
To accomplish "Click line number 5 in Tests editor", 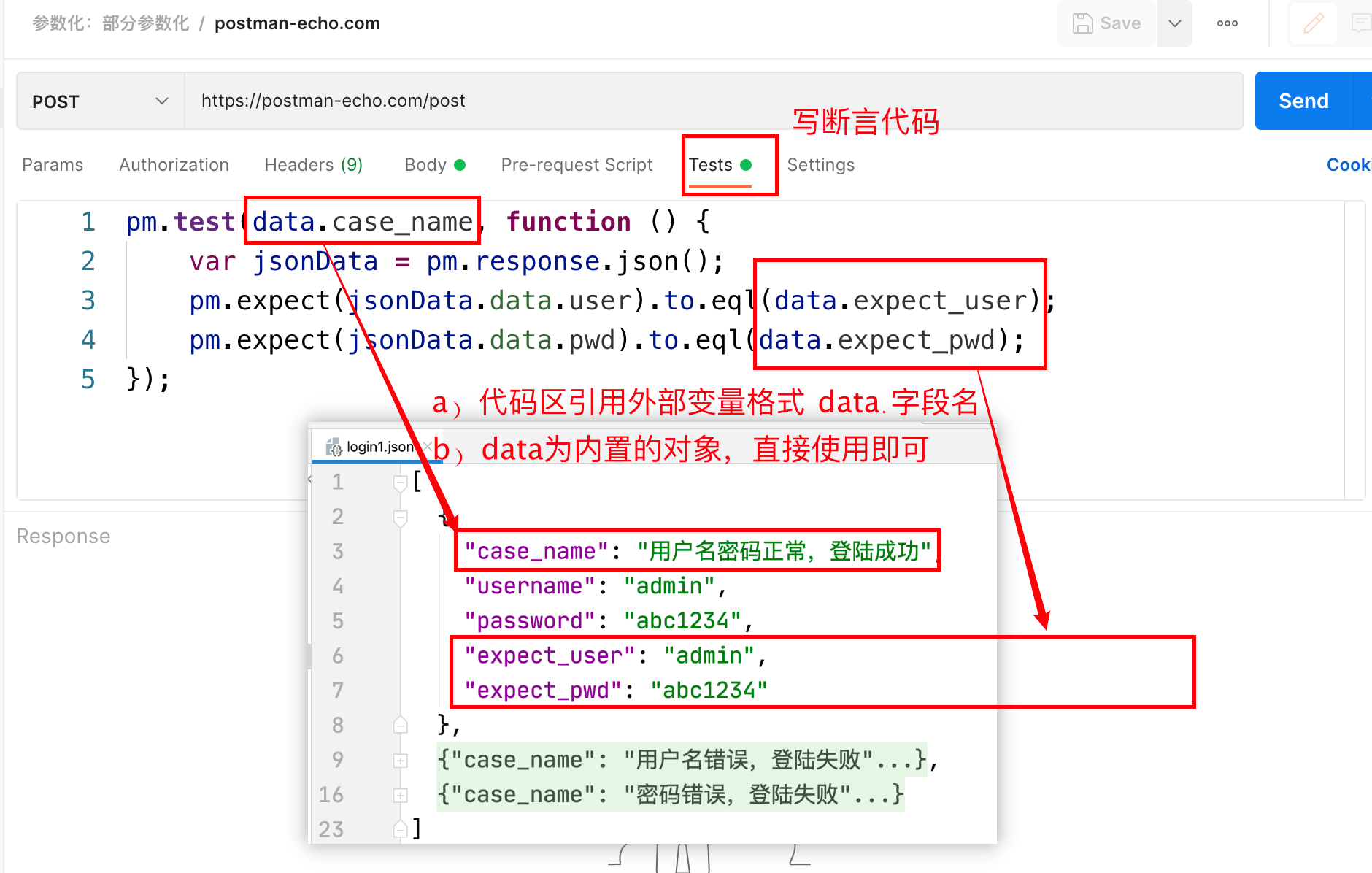I will (88, 380).
